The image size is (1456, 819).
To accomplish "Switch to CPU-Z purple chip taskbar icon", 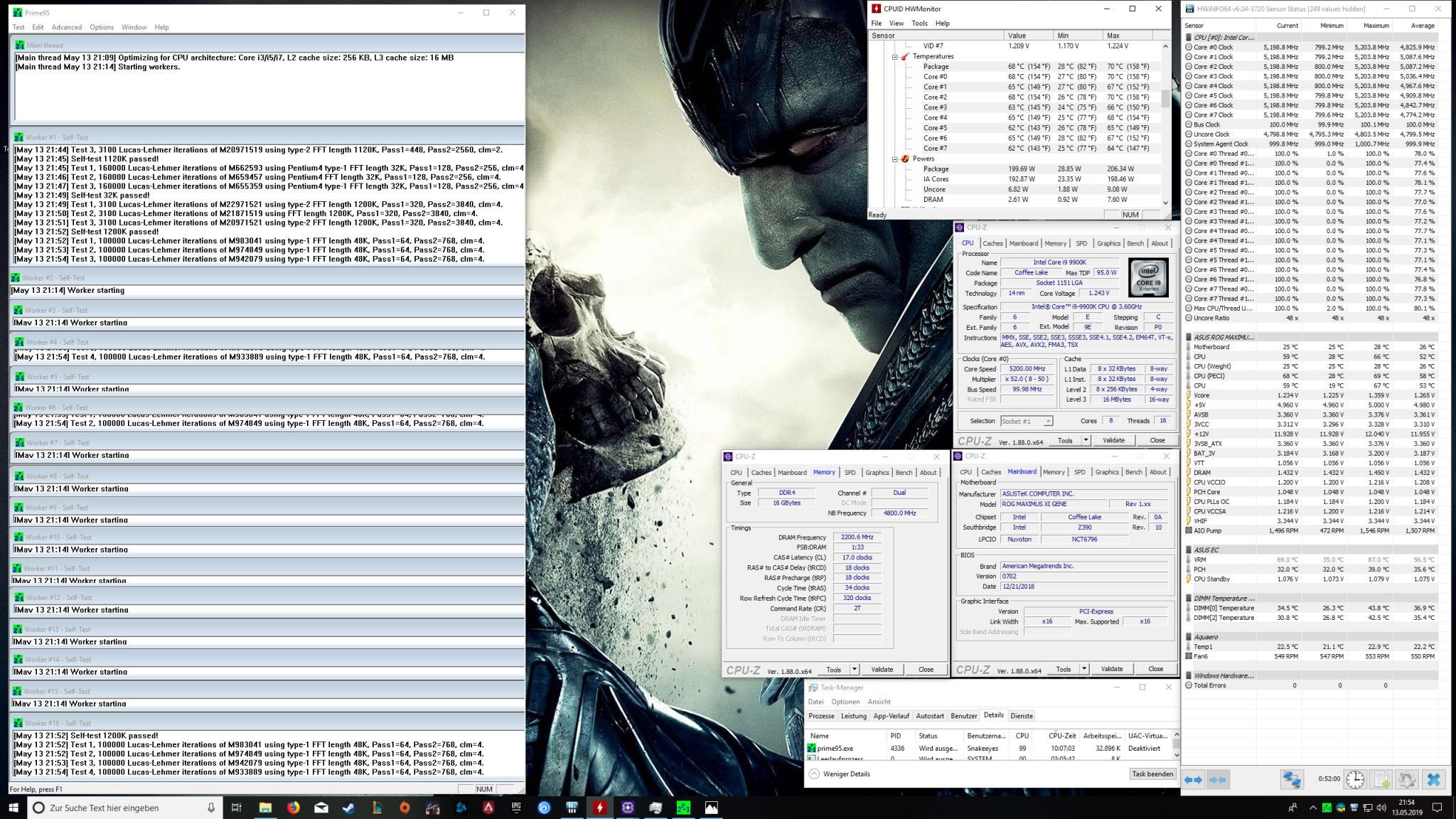I will [x=628, y=808].
